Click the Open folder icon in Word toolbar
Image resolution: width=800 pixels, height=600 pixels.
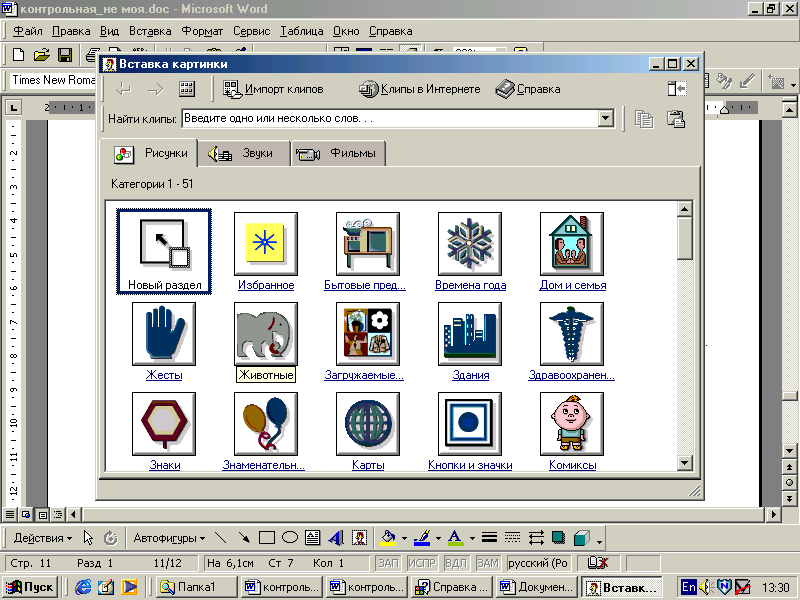(x=41, y=55)
